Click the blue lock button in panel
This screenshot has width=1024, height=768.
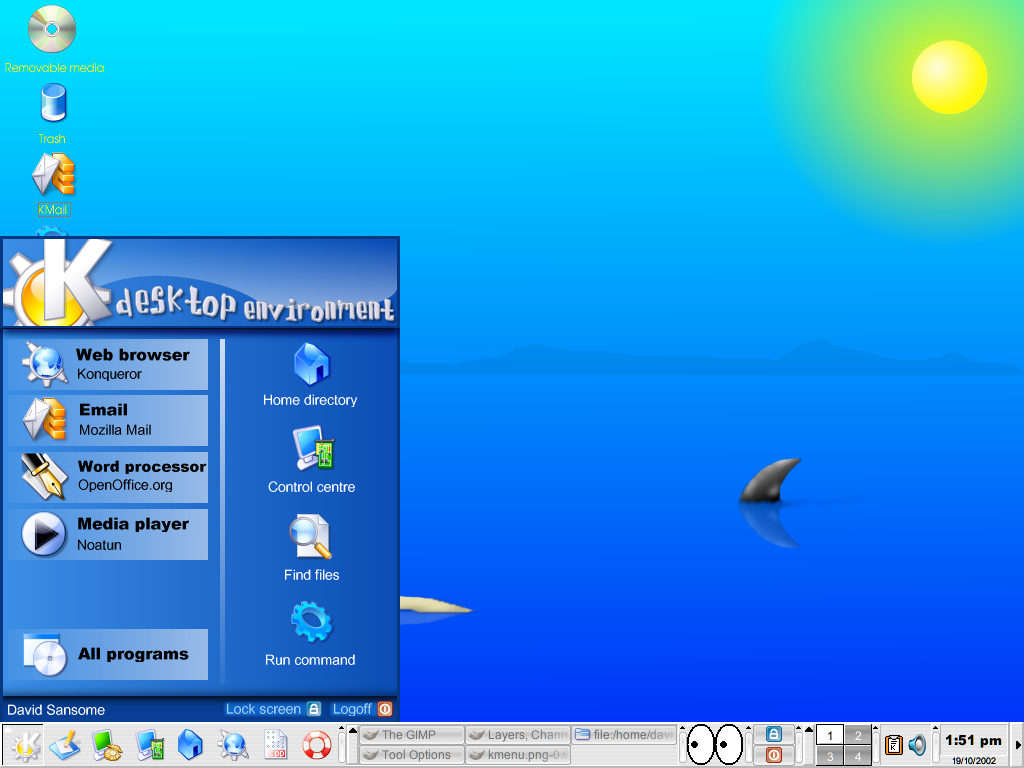coord(774,734)
